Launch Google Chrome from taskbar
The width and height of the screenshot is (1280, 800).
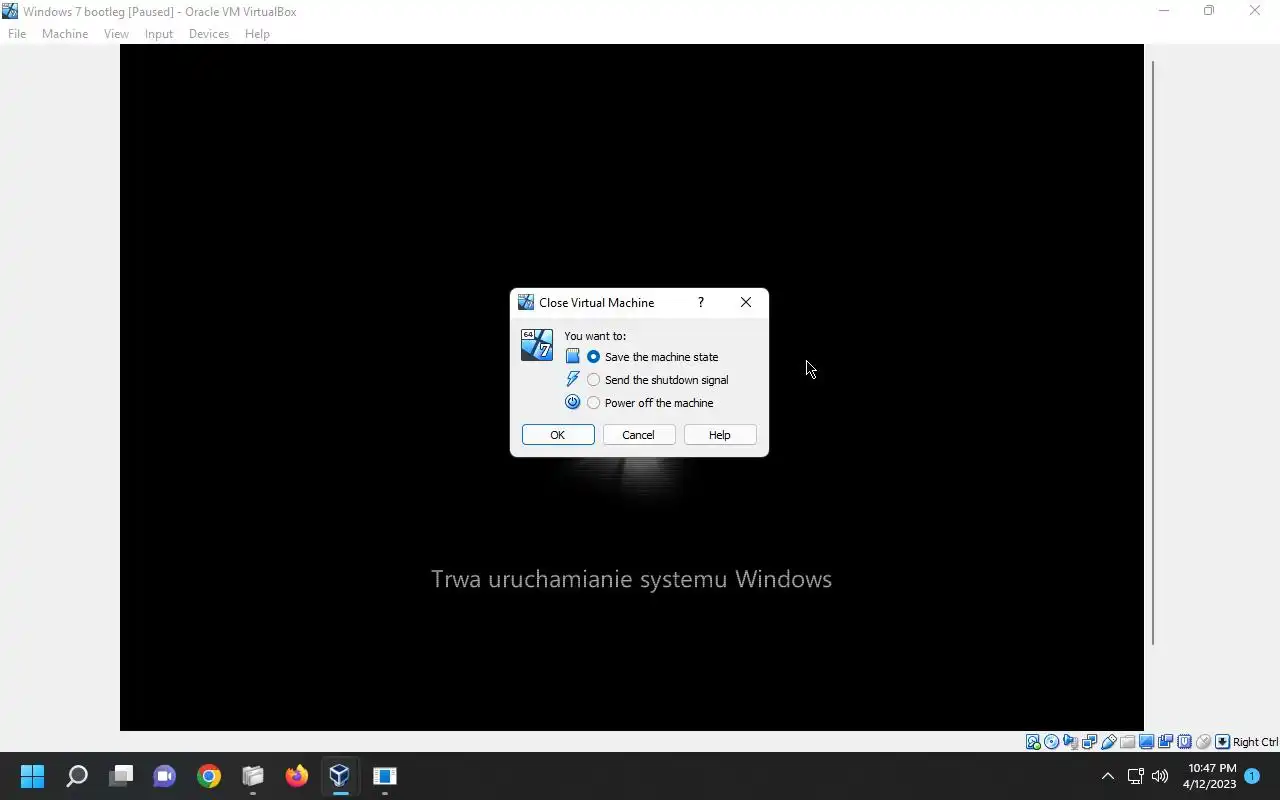208,776
